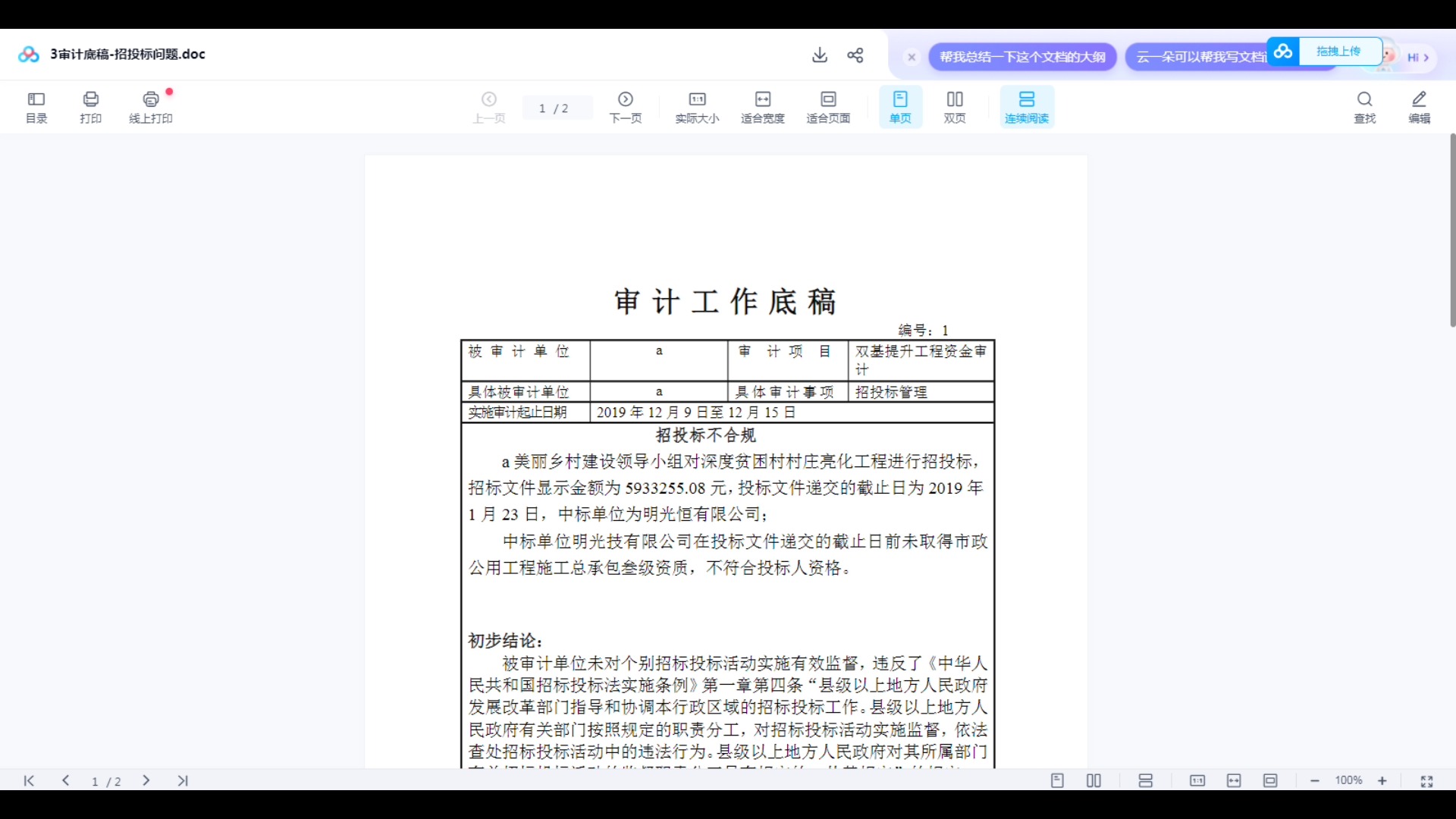The width and height of the screenshot is (1456, 819).
Task: Go to 下一页 next page
Action: coord(624,106)
